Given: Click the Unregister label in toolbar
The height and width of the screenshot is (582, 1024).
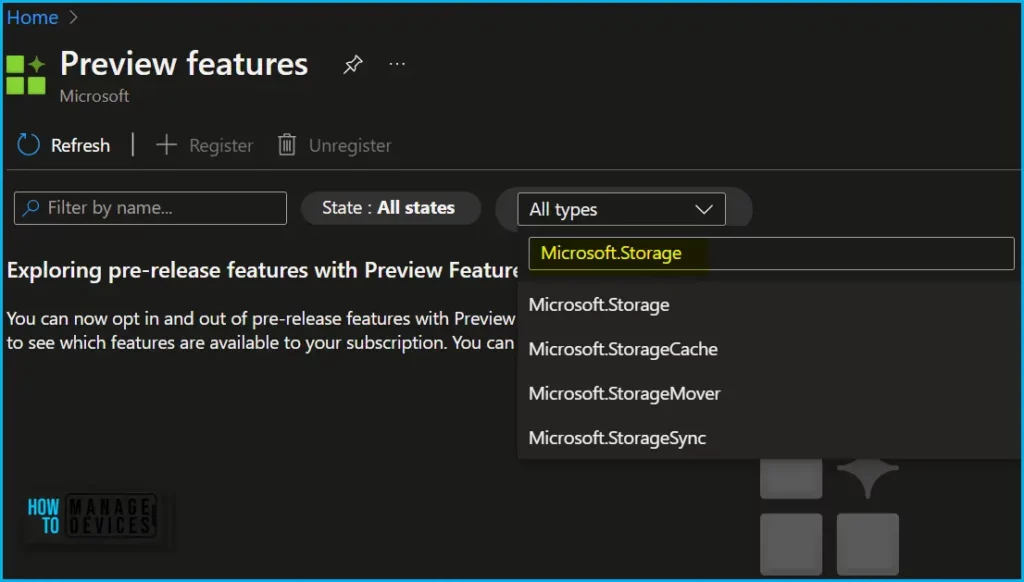Looking at the screenshot, I should point(350,145).
